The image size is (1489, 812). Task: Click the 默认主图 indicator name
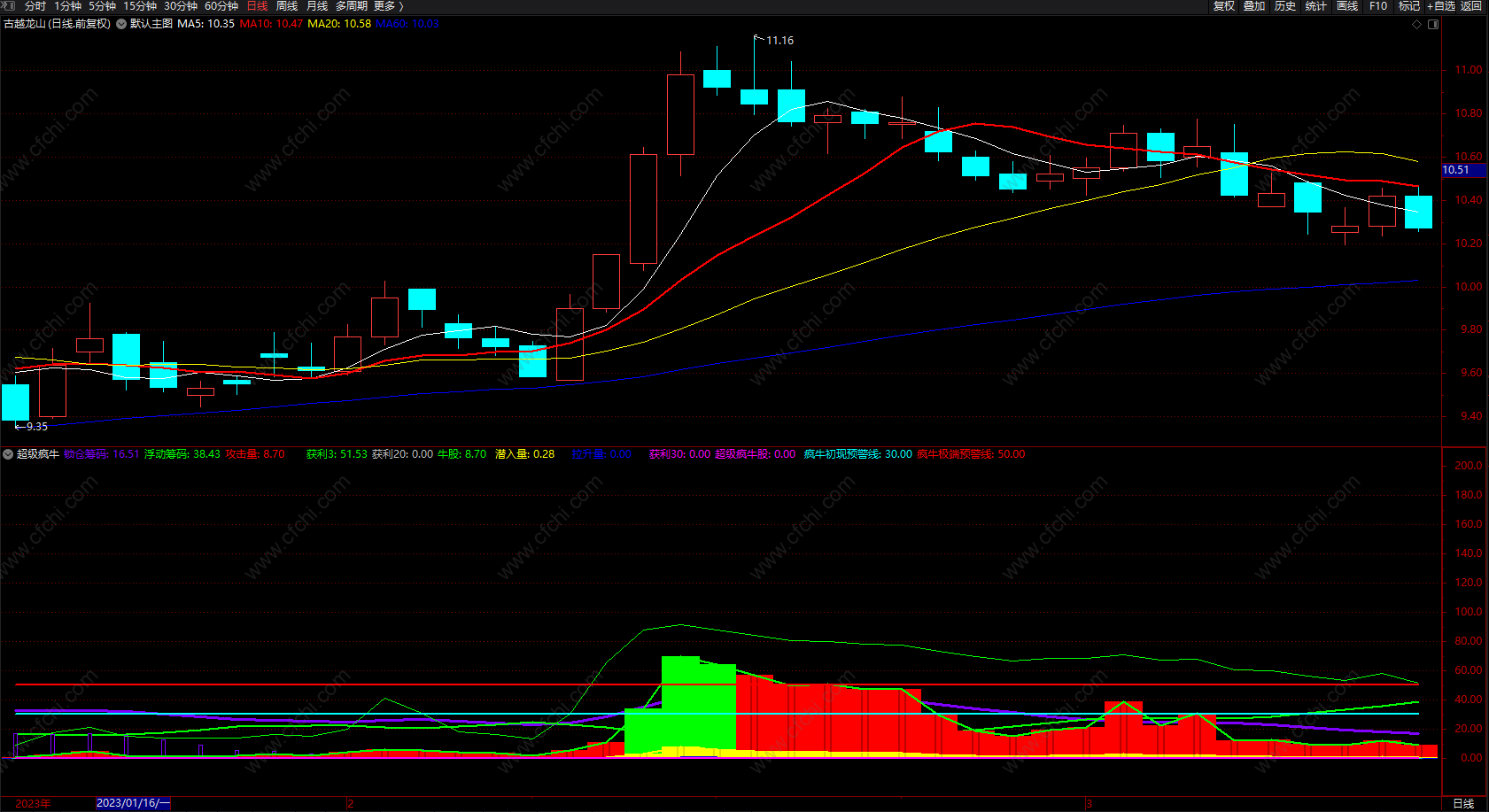(151, 24)
